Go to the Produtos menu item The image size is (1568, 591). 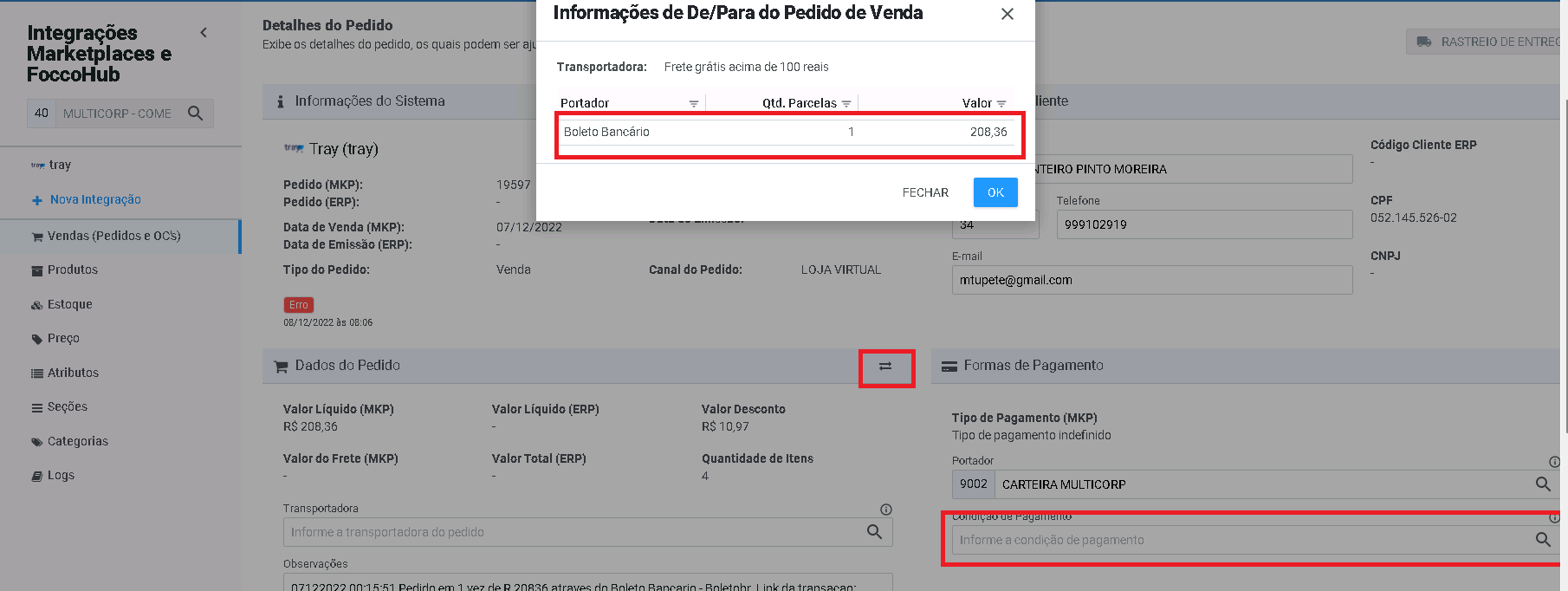[x=73, y=270]
